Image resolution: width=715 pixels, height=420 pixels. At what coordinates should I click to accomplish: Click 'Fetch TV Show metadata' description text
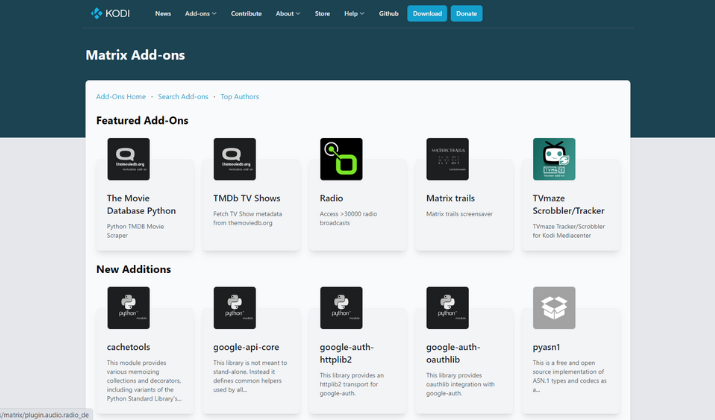click(x=248, y=218)
